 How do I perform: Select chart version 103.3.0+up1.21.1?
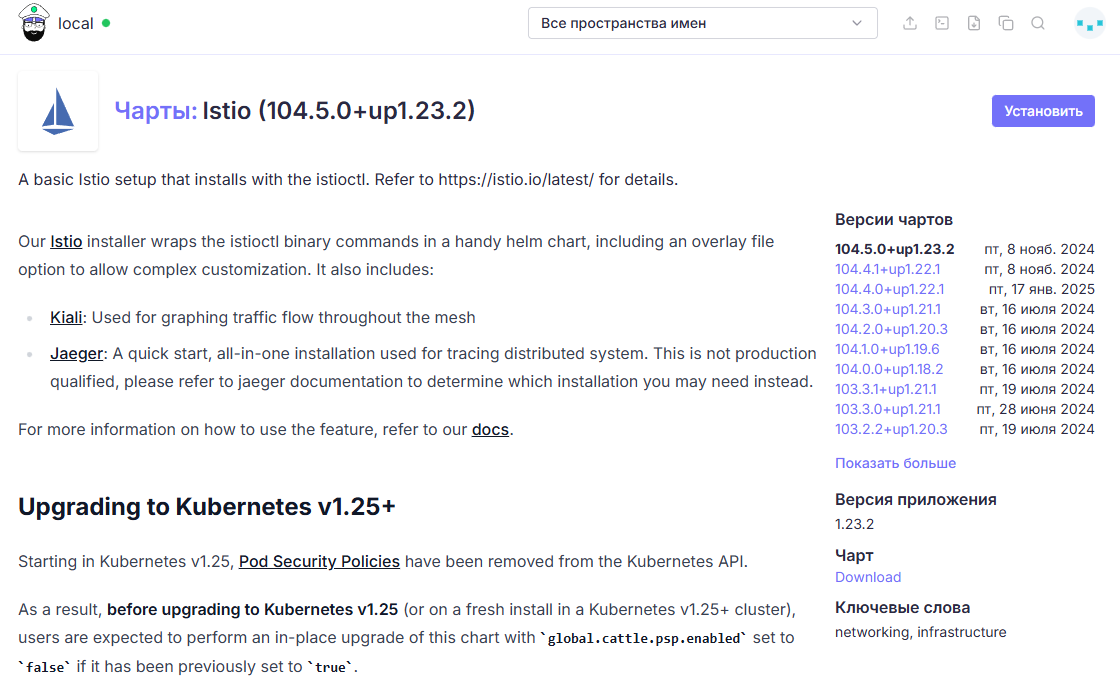point(888,409)
